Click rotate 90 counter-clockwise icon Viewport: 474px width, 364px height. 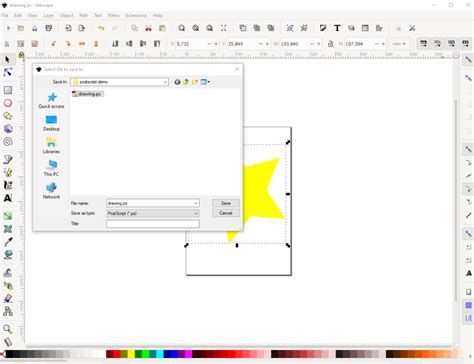coord(53,44)
